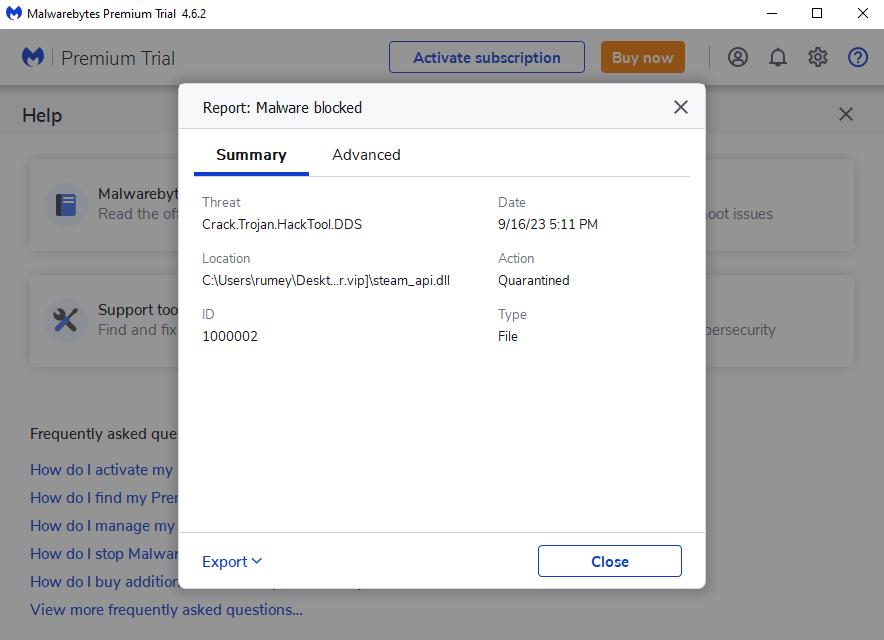The width and height of the screenshot is (884, 640).
Task: Click the help question mark icon
Action: click(x=858, y=57)
